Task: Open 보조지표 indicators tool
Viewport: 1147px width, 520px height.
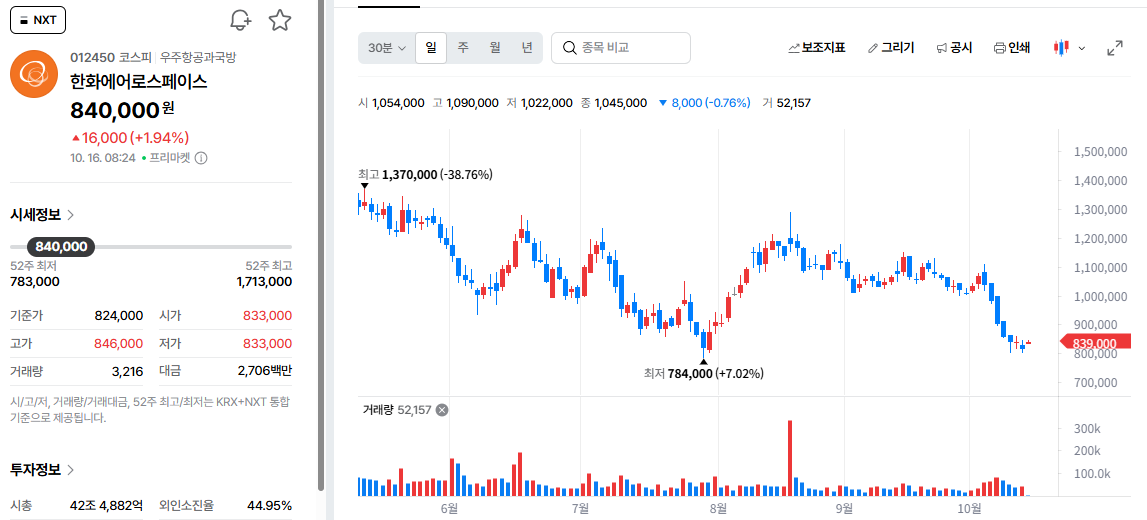Action: tap(816, 48)
